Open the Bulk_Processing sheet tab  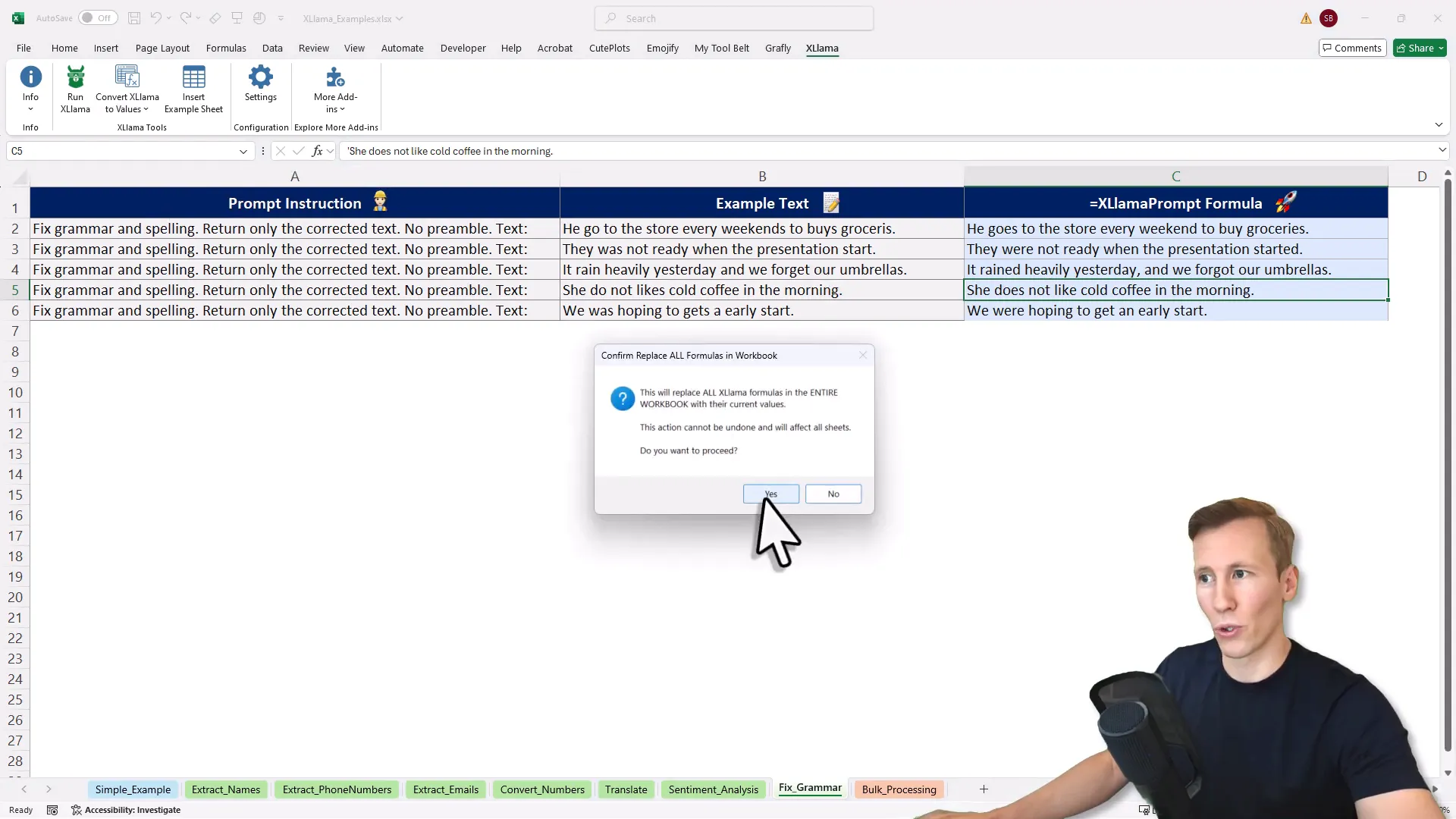[899, 789]
